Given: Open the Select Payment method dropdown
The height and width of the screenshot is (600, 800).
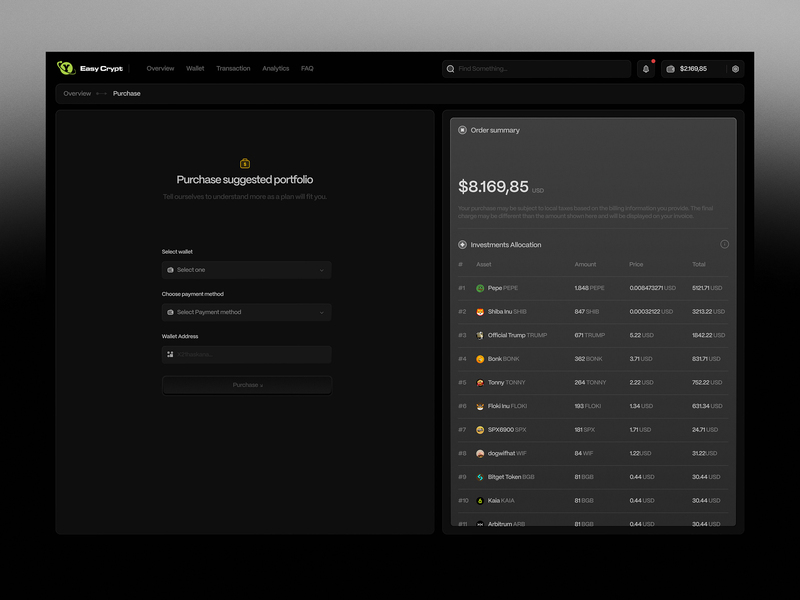Looking at the screenshot, I should tap(246, 312).
